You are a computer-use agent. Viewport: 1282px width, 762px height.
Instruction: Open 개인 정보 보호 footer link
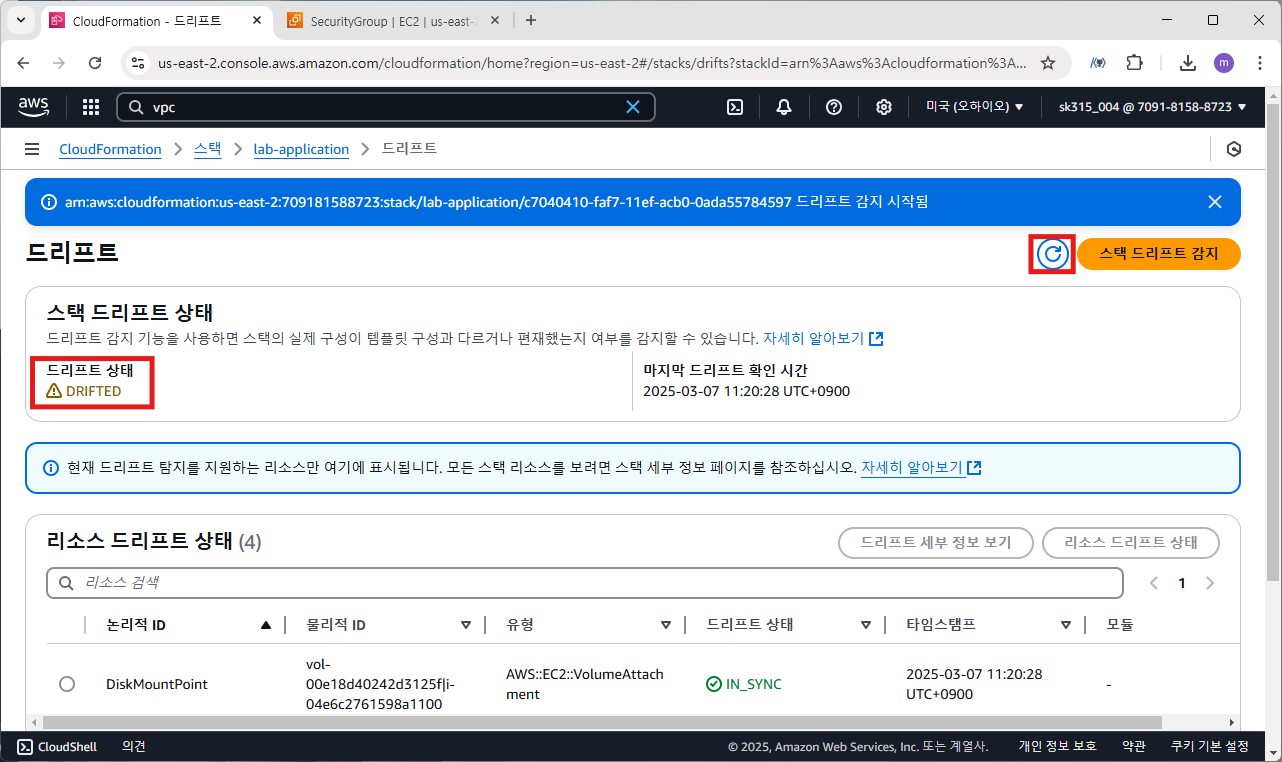1057,746
